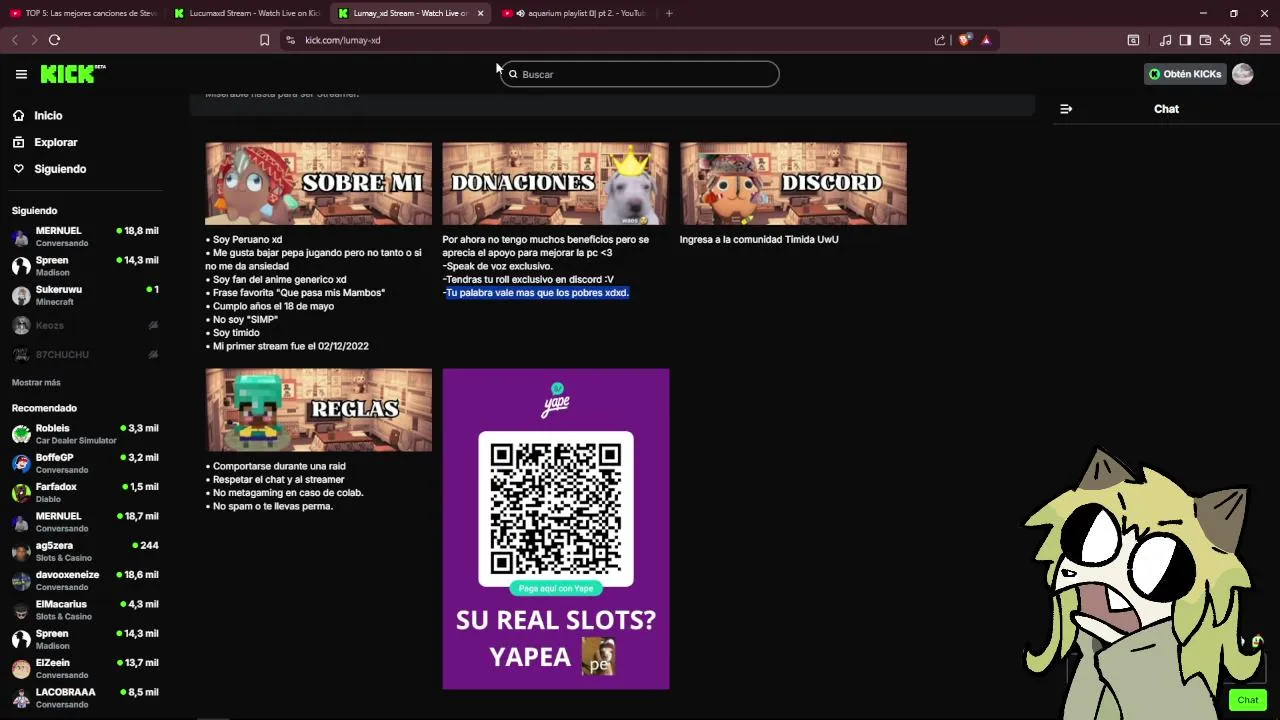Viewport: 1280px width, 720px height.
Task: Click the Recomendado section heading
Action: click(x=44, y=408)
